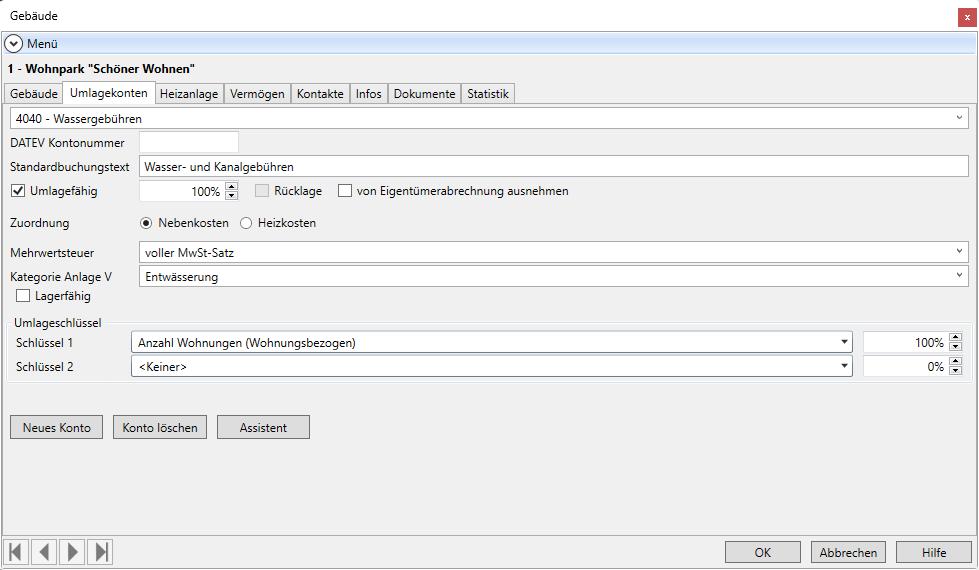
Task: Open the Mehrwertsteuer dropdown
Action: pos(553,252)
